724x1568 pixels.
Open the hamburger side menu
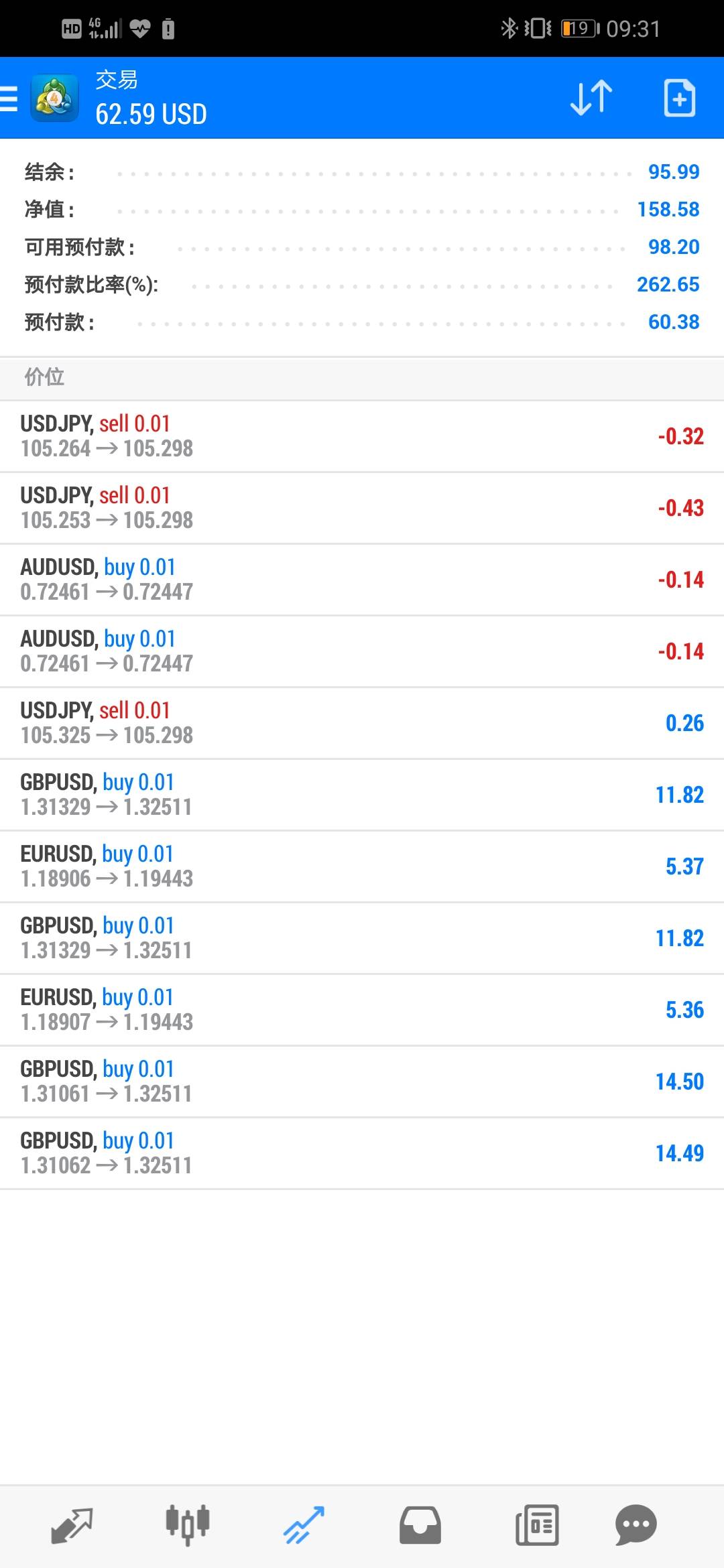9,99
